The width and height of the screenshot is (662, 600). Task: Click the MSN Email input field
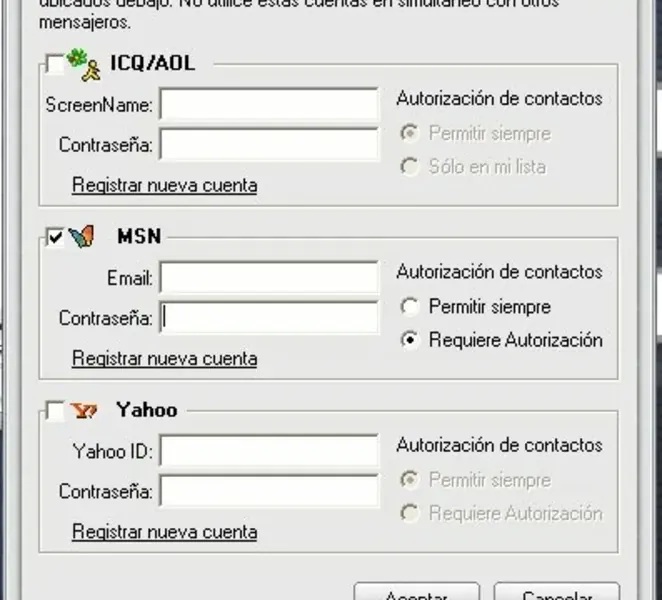269,277
